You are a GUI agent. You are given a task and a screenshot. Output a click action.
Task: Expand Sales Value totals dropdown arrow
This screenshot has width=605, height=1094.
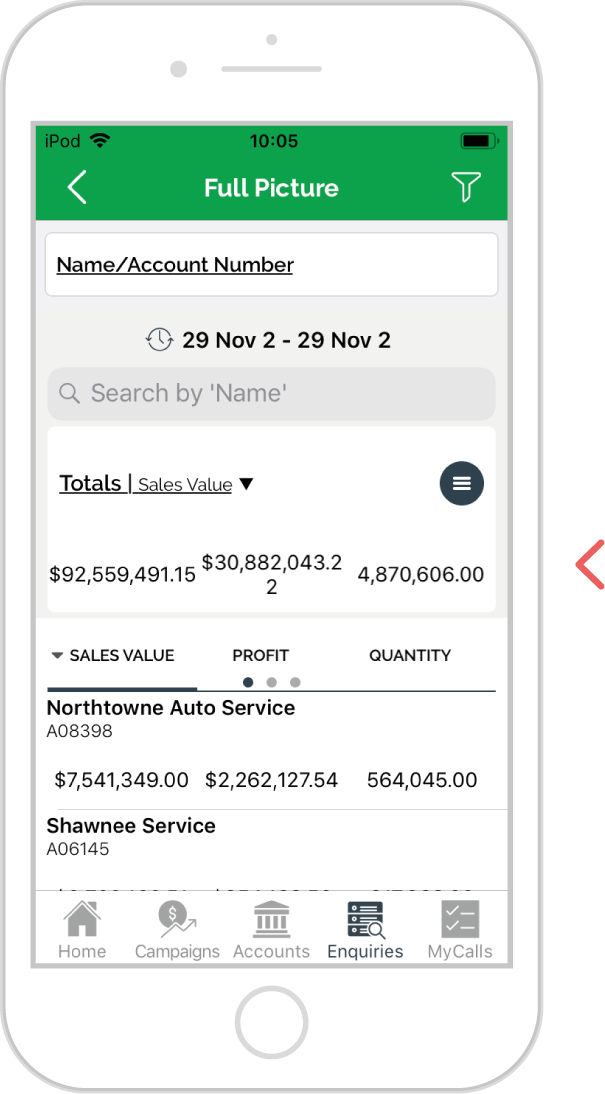click(x=246, y=484)
